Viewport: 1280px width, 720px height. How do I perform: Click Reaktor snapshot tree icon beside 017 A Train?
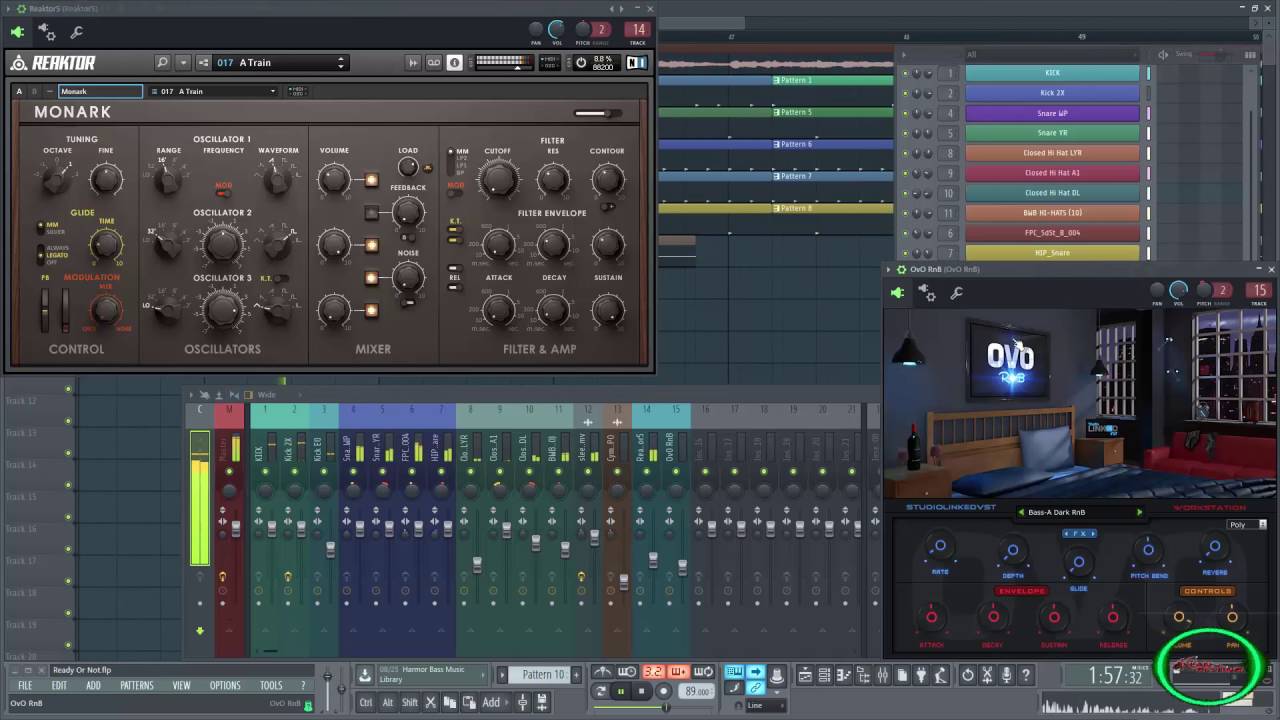(204, 62)
